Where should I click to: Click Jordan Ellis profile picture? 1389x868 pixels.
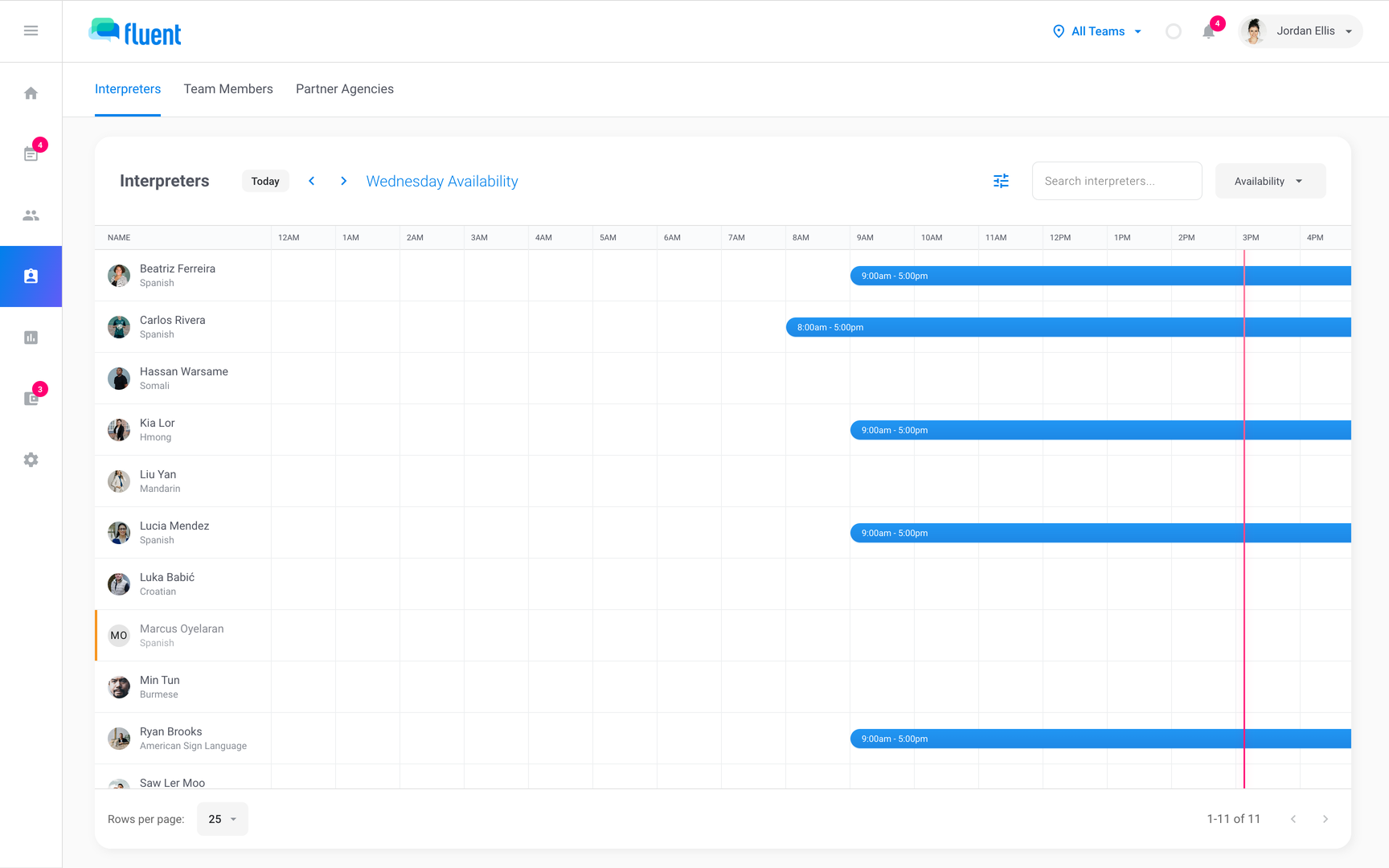tap(1253, 31)
